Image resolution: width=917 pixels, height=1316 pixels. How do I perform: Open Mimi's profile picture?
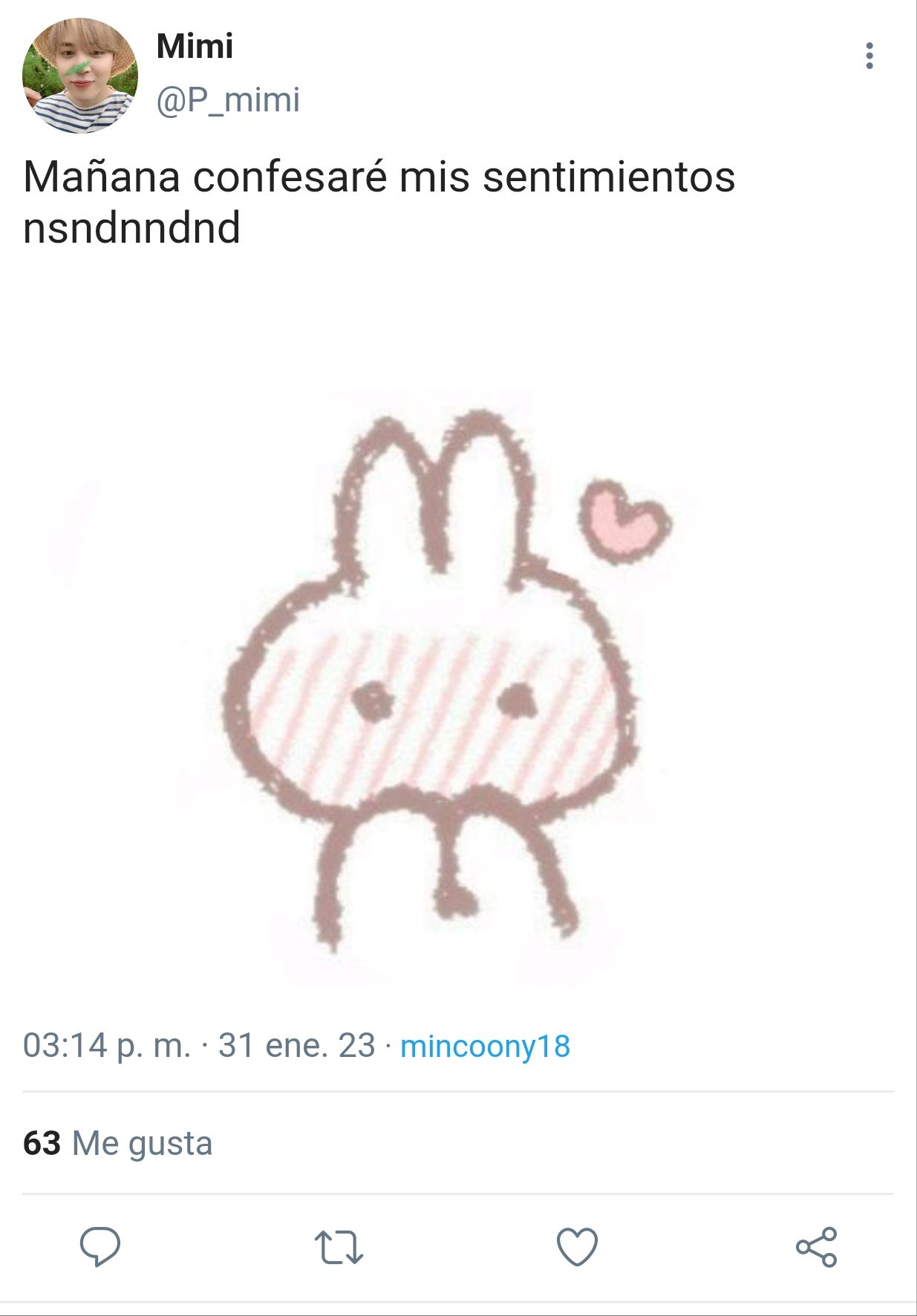[x=80, y=76]
